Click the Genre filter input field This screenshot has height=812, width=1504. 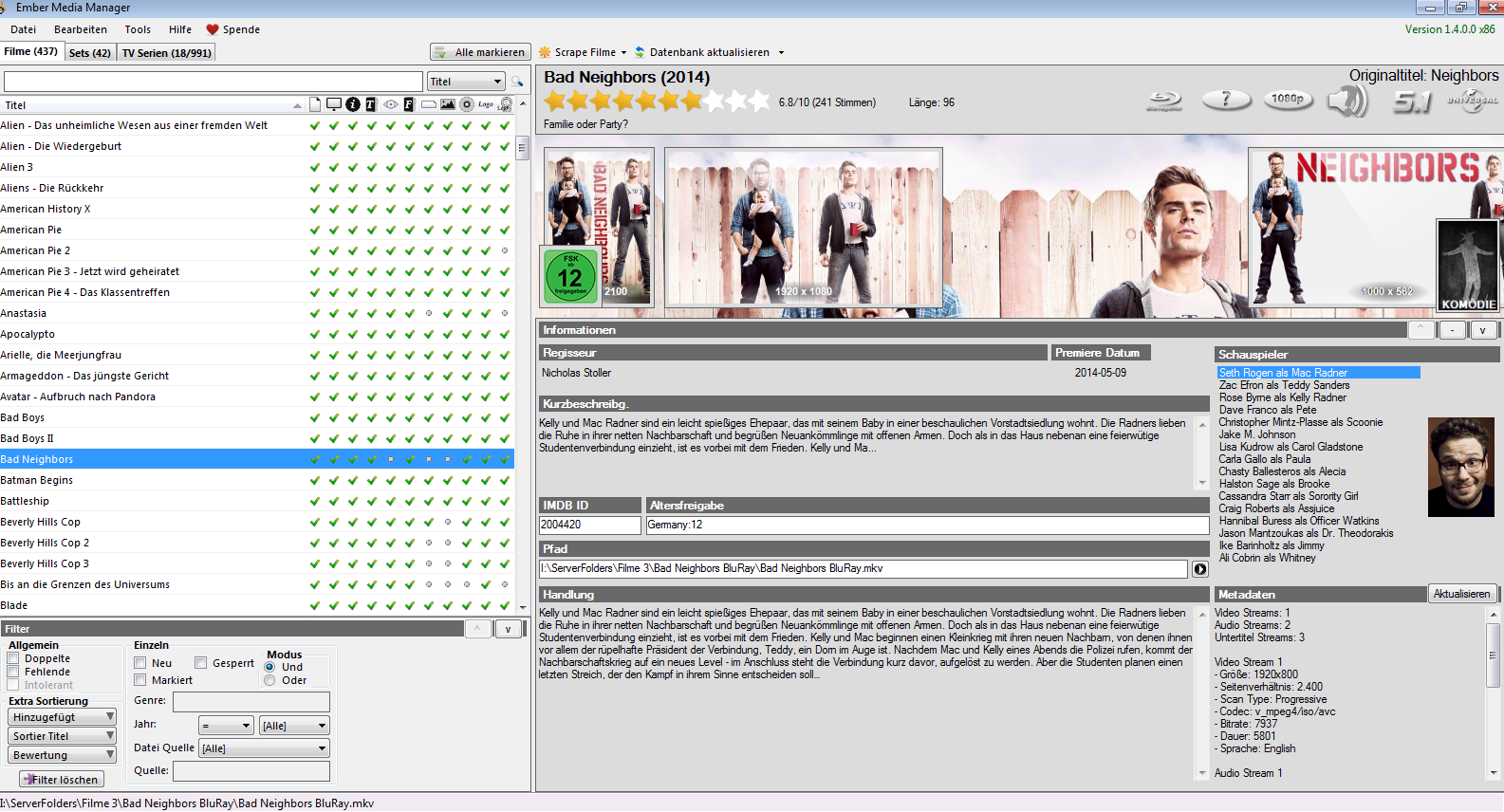click(251, 701)
